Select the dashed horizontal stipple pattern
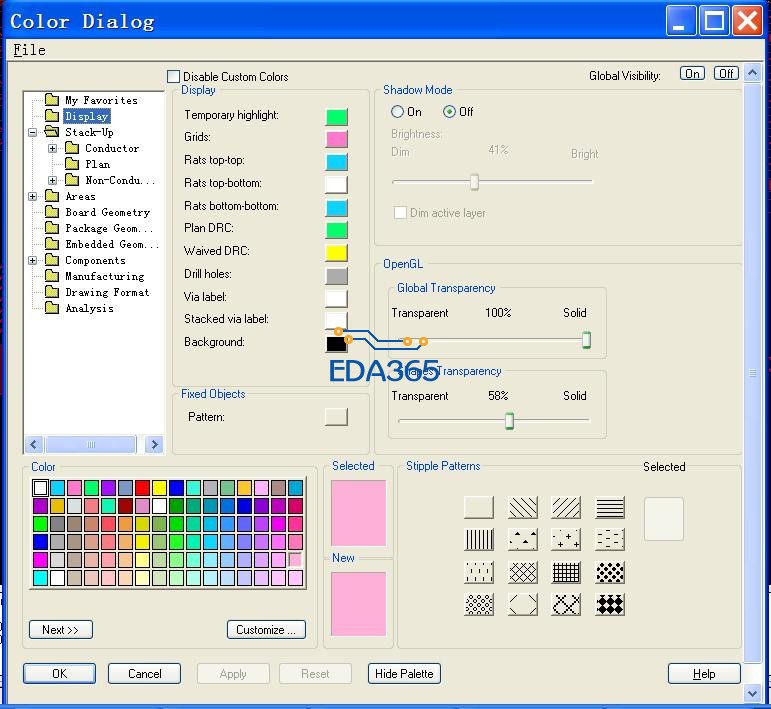Screen dimensions: 771x709 tap(610, 539)
